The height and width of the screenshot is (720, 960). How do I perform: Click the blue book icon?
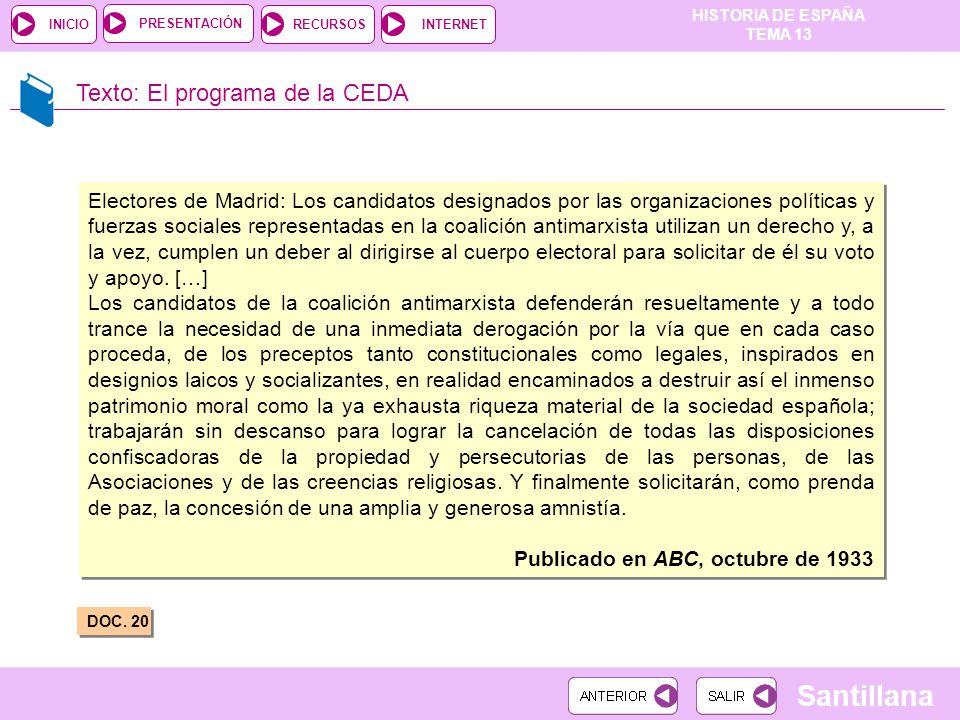coord(37,99)
